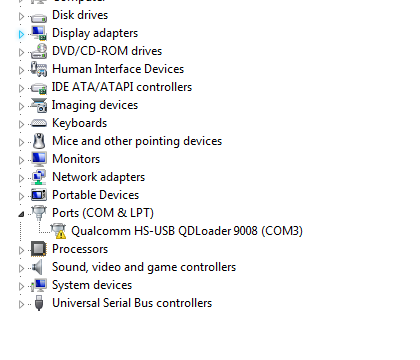Image resolution: width=420 pixels, height=360 pixels.
Task: Expand the System devices node arrow
Action: pos(21,286)
